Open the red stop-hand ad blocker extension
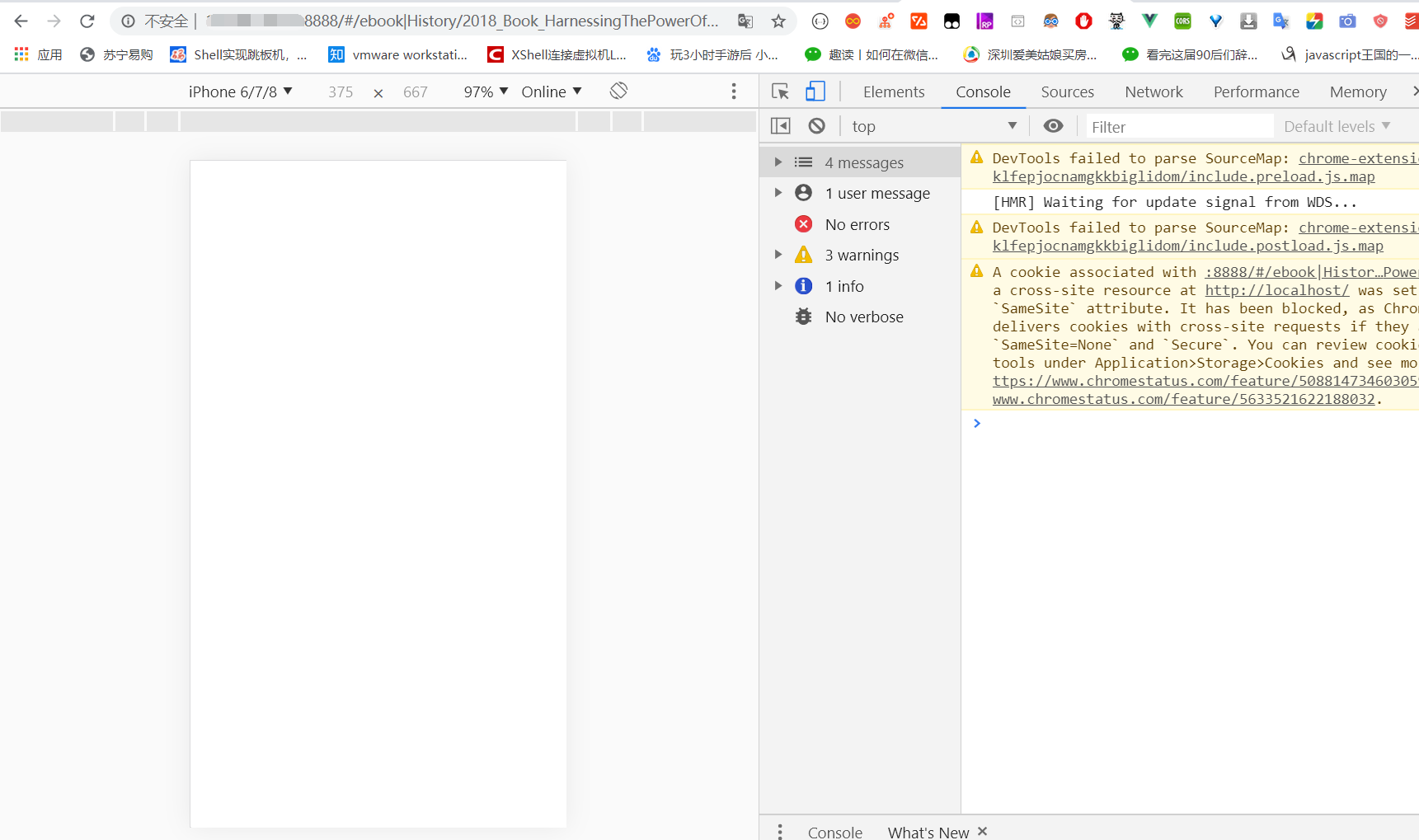The image size is (1419, 840). tap(1084, 21)
